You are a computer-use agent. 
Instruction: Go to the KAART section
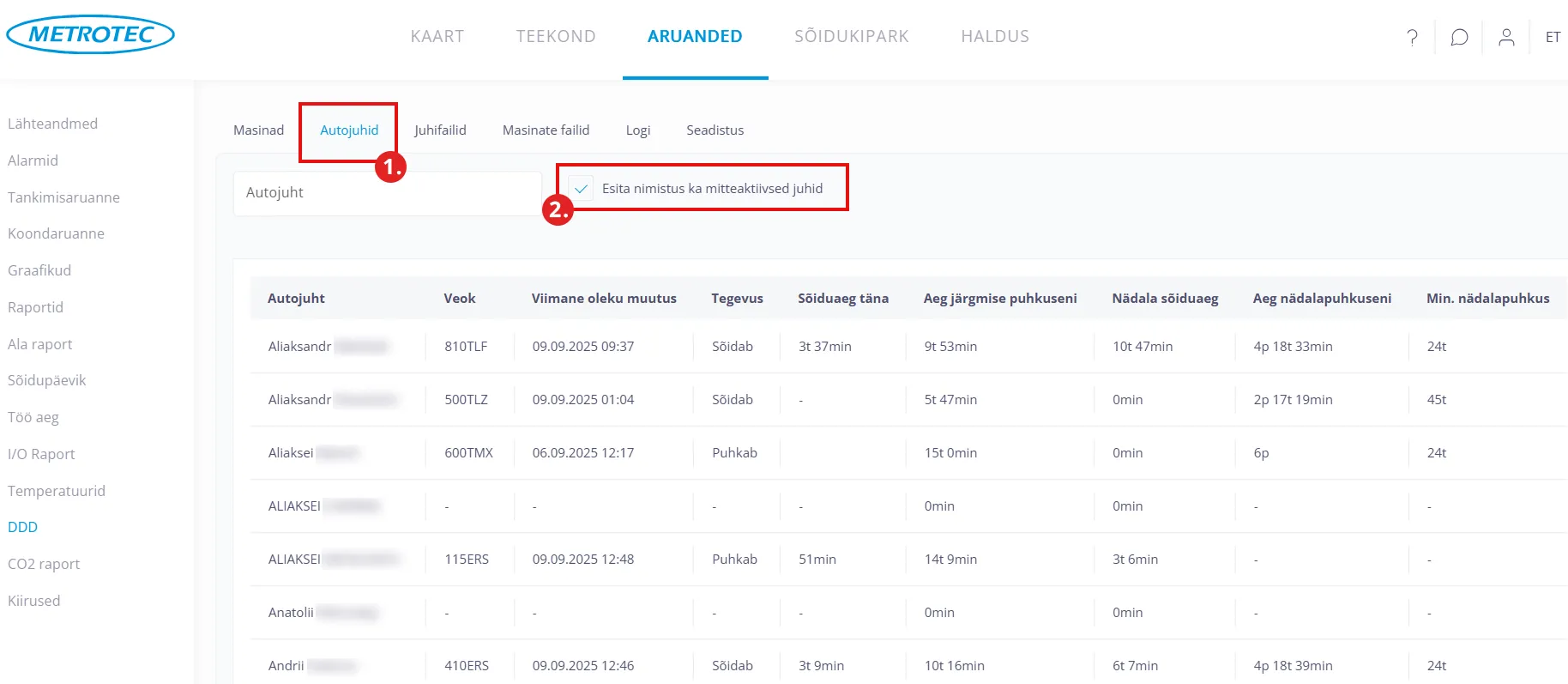coord(437,36)
